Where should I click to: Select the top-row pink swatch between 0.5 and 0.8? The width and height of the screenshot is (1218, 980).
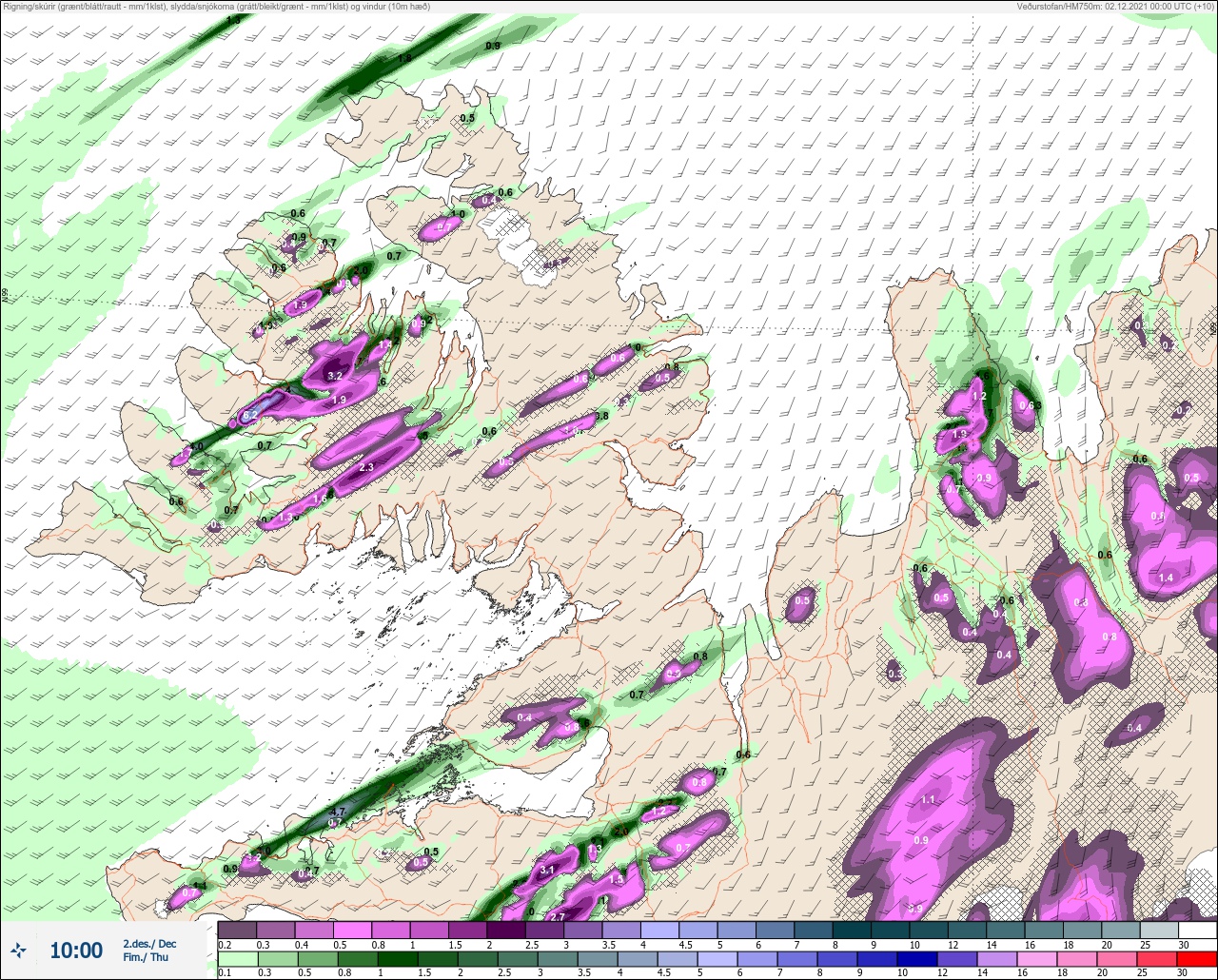pyautogui.click(x=352, y=930)
